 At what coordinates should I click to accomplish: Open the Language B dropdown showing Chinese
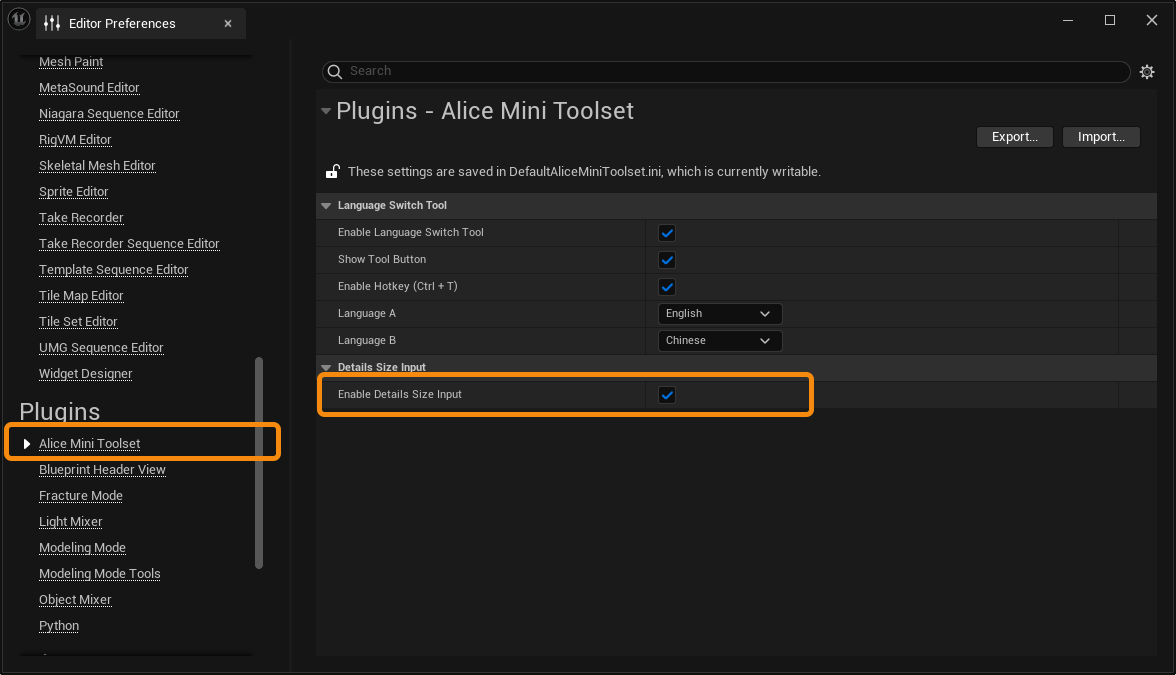pos(719,340)
